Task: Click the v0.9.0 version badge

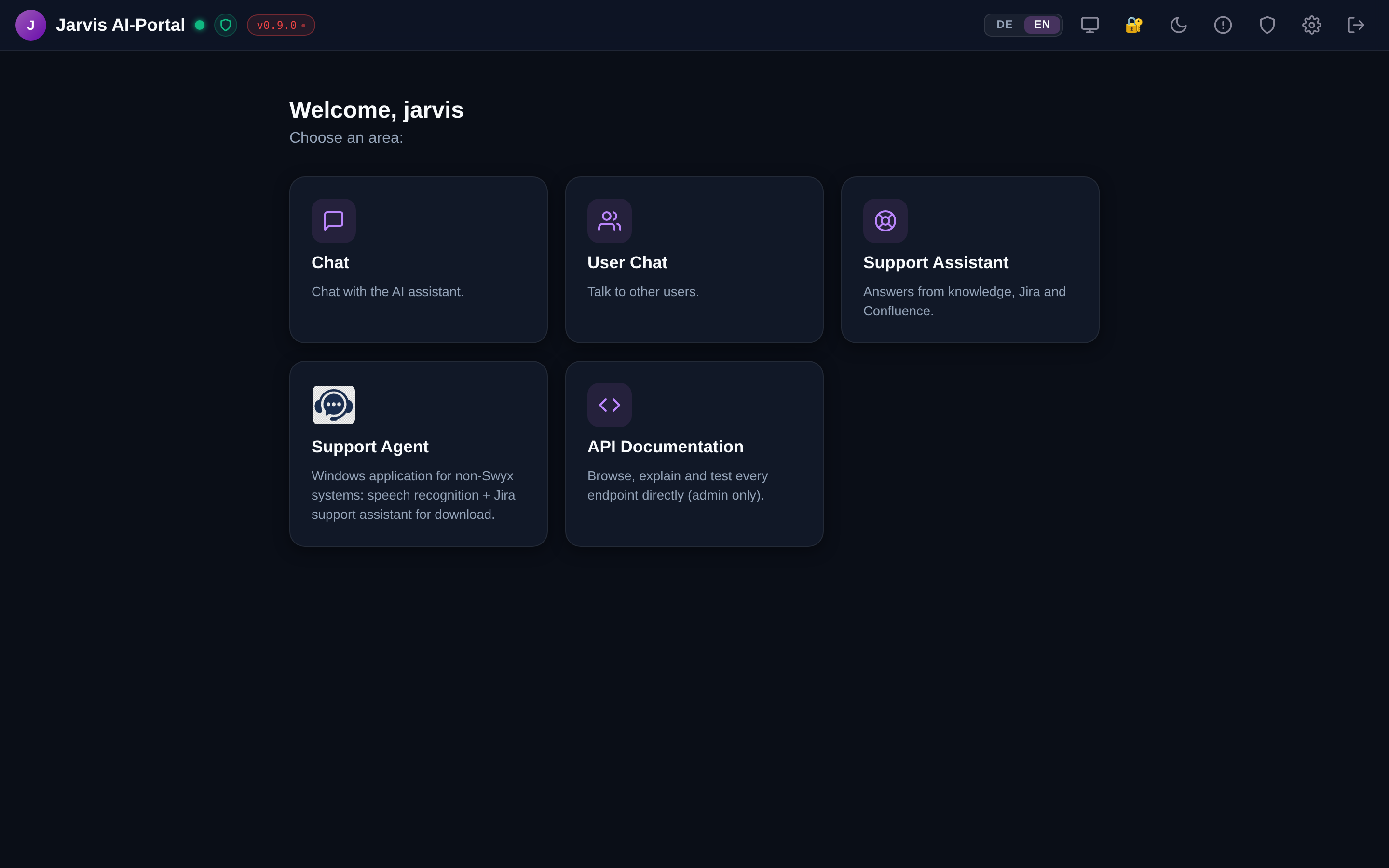Action: (281, 25)
